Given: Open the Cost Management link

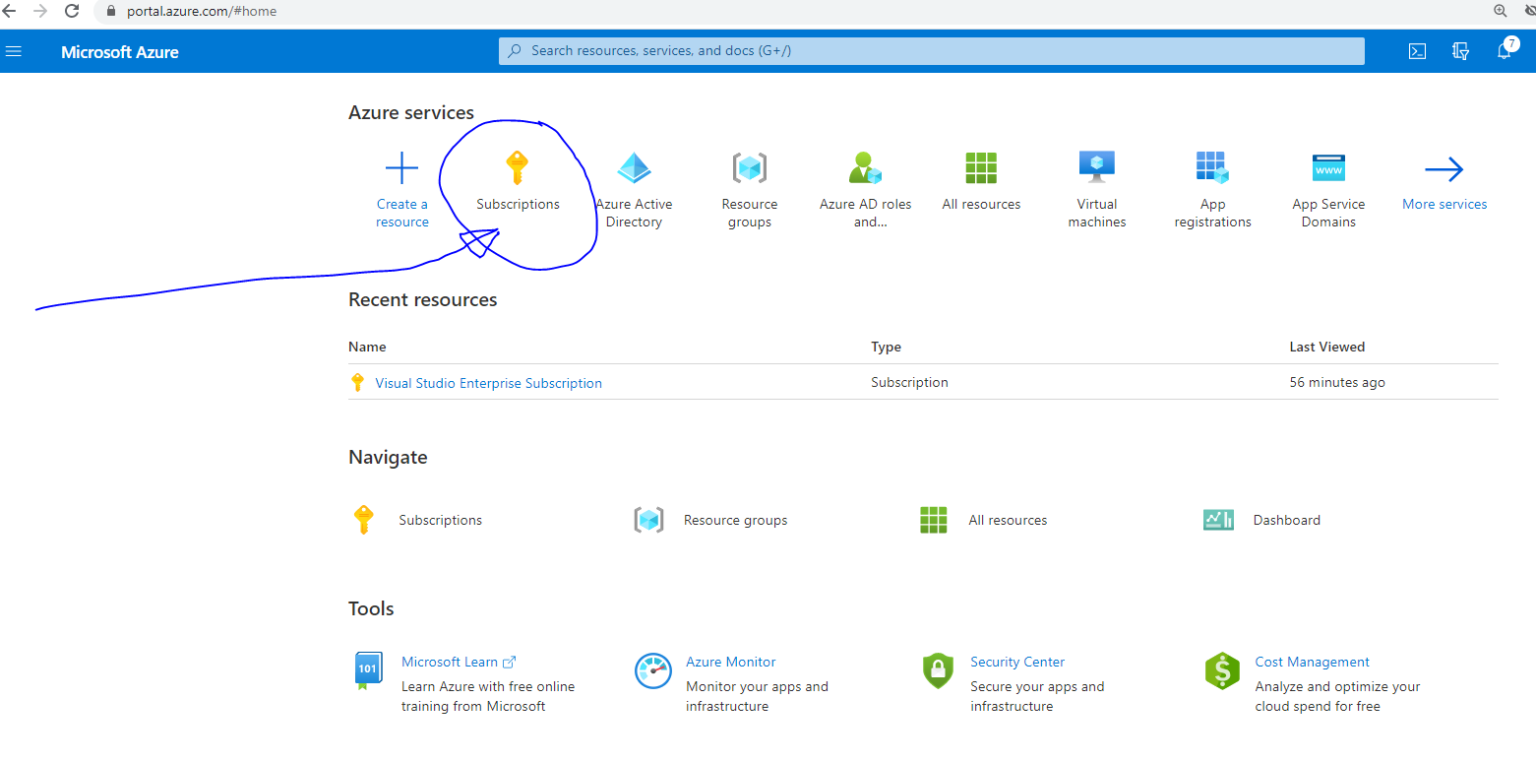Looking at the screenshot, I should pos(1312,662).
